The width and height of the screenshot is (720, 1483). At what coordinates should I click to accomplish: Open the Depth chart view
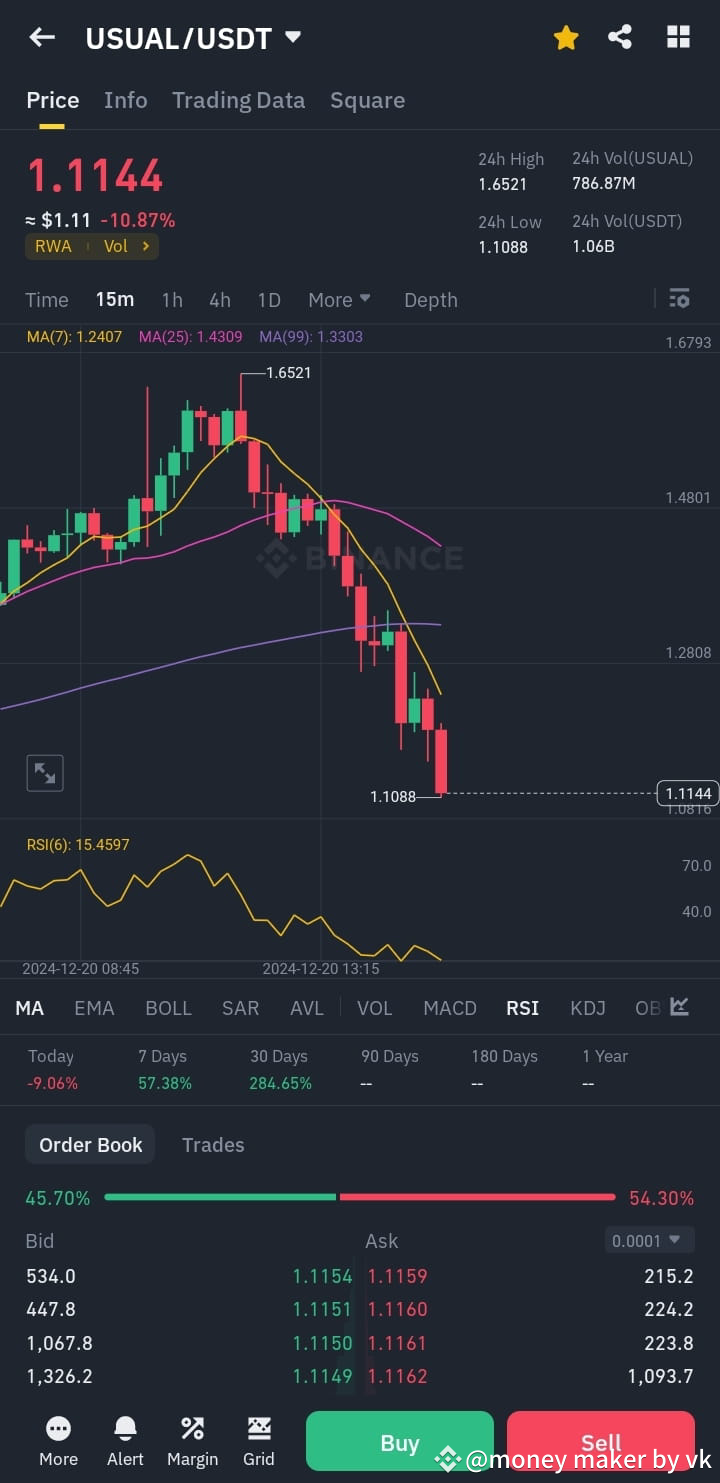(x=431, y=300)
